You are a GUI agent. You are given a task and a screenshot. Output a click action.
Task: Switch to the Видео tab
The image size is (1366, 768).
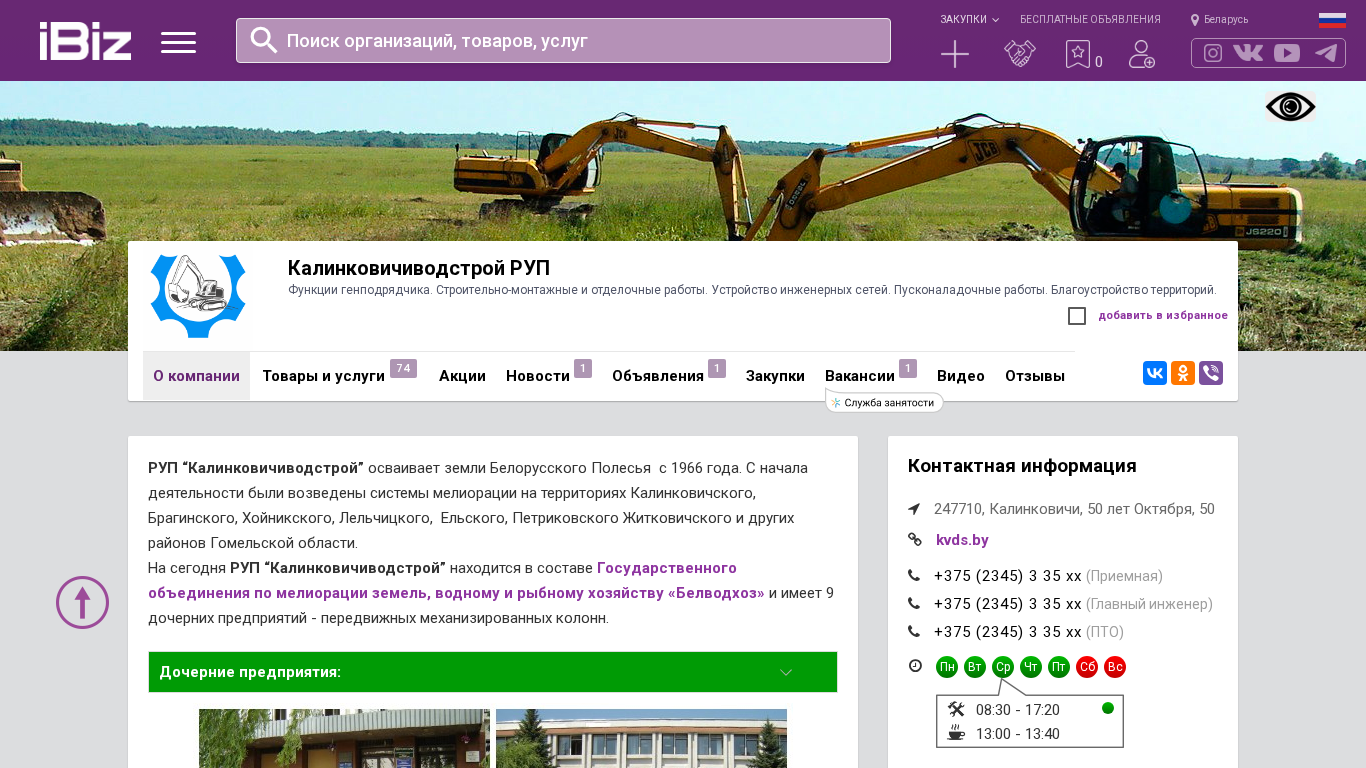[x=961, y=376]
